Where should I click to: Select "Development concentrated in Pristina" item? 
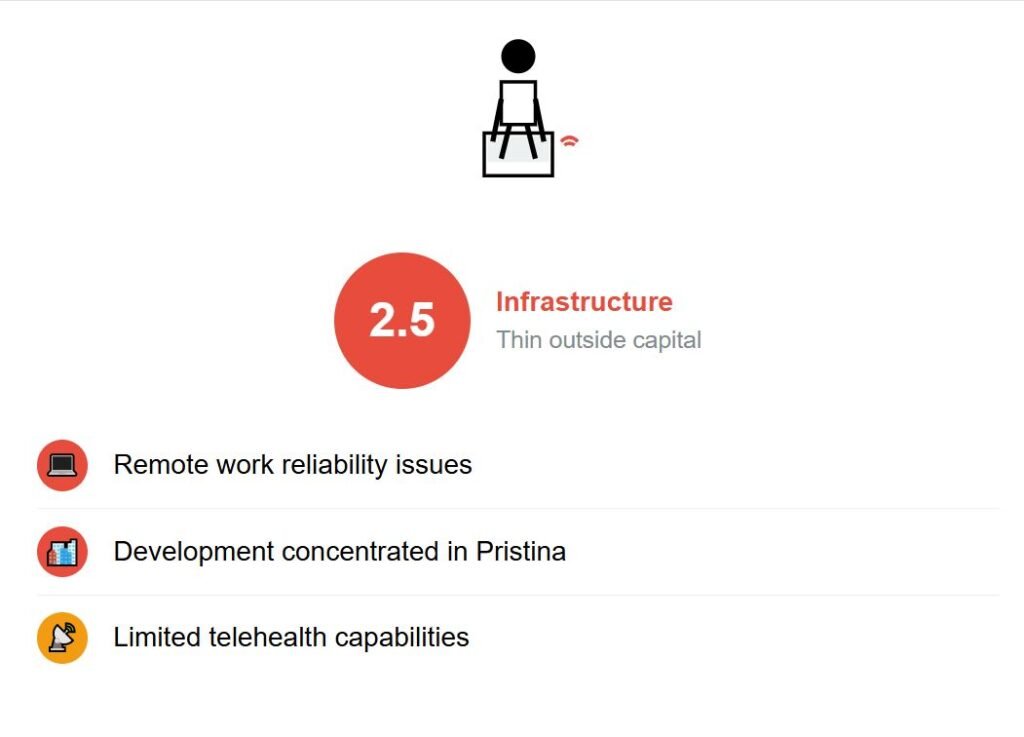[339, 552]
